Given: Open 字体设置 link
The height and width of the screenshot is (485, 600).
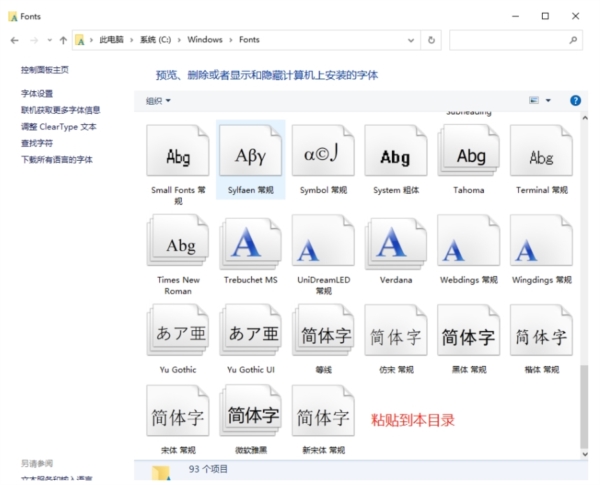Looking at the screenshot, I should click(x=37, y=93).
